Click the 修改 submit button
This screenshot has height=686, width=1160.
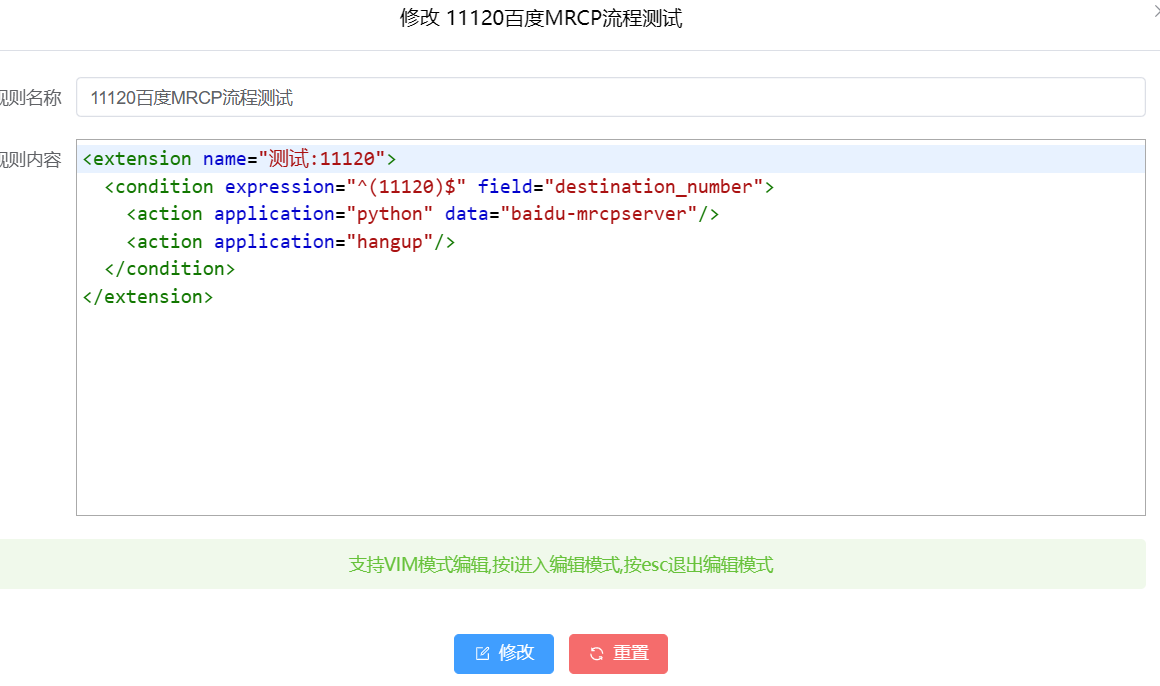click(503, 653)
